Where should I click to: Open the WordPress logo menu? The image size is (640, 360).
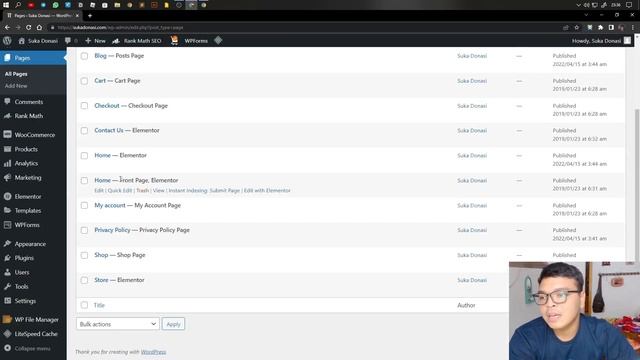pyautogui.click(x=7, y=40)
